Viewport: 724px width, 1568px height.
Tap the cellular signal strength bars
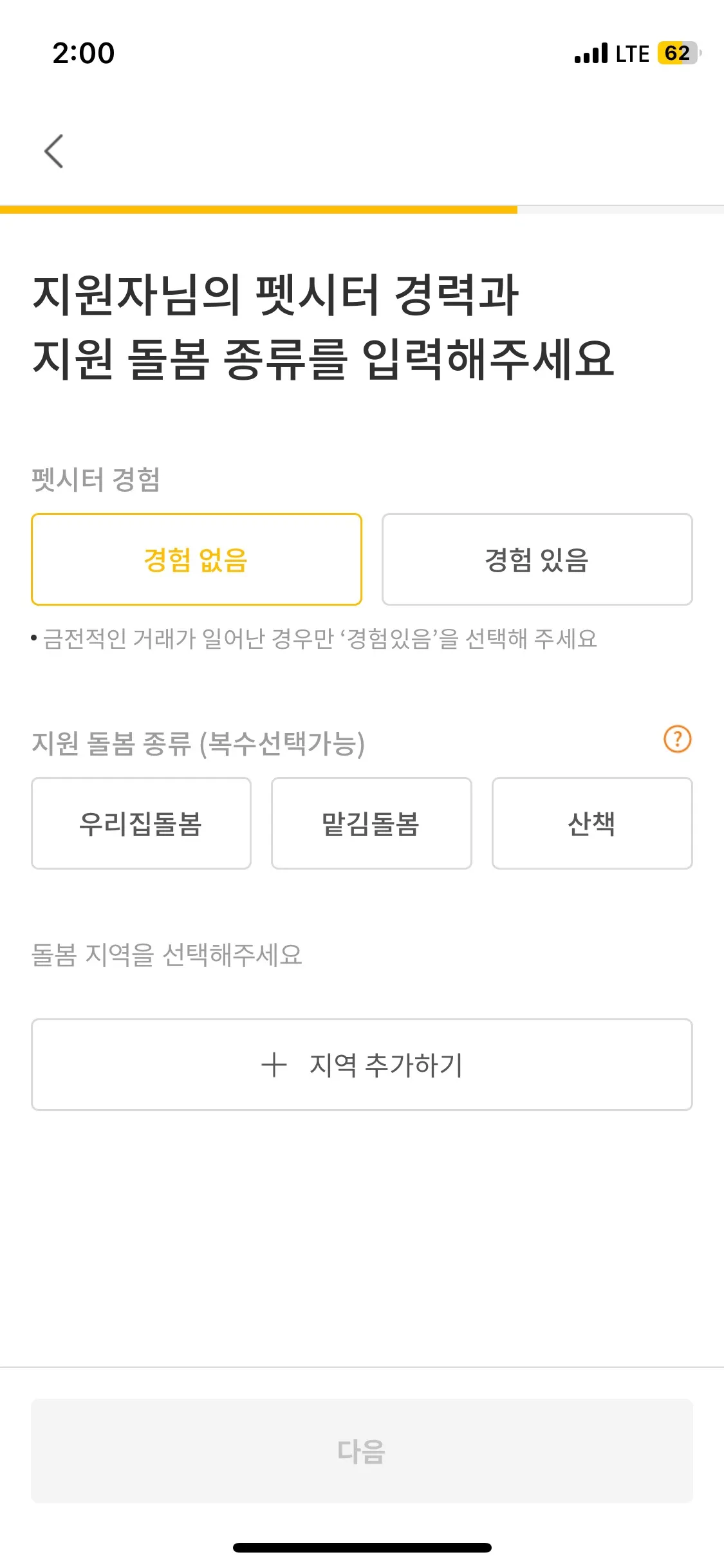point(591,53)
